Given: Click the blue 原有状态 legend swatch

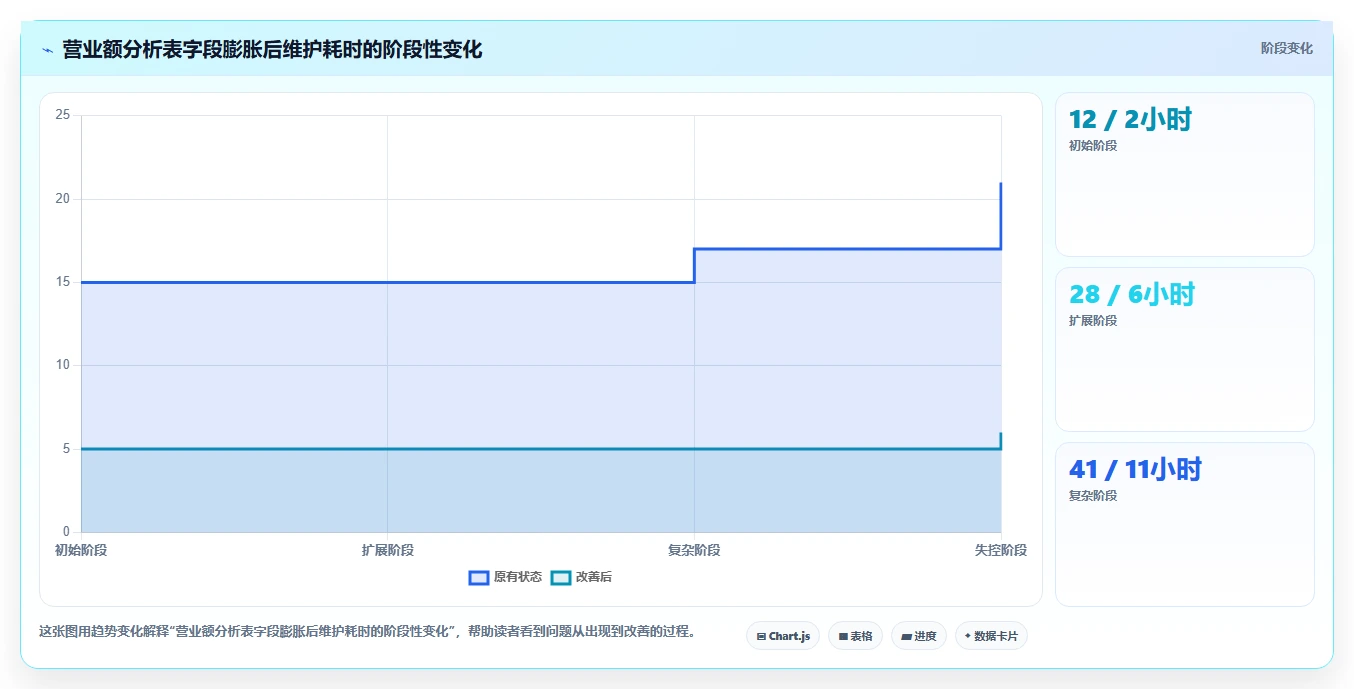Looking at the screenshot, I should click(479, 577).
